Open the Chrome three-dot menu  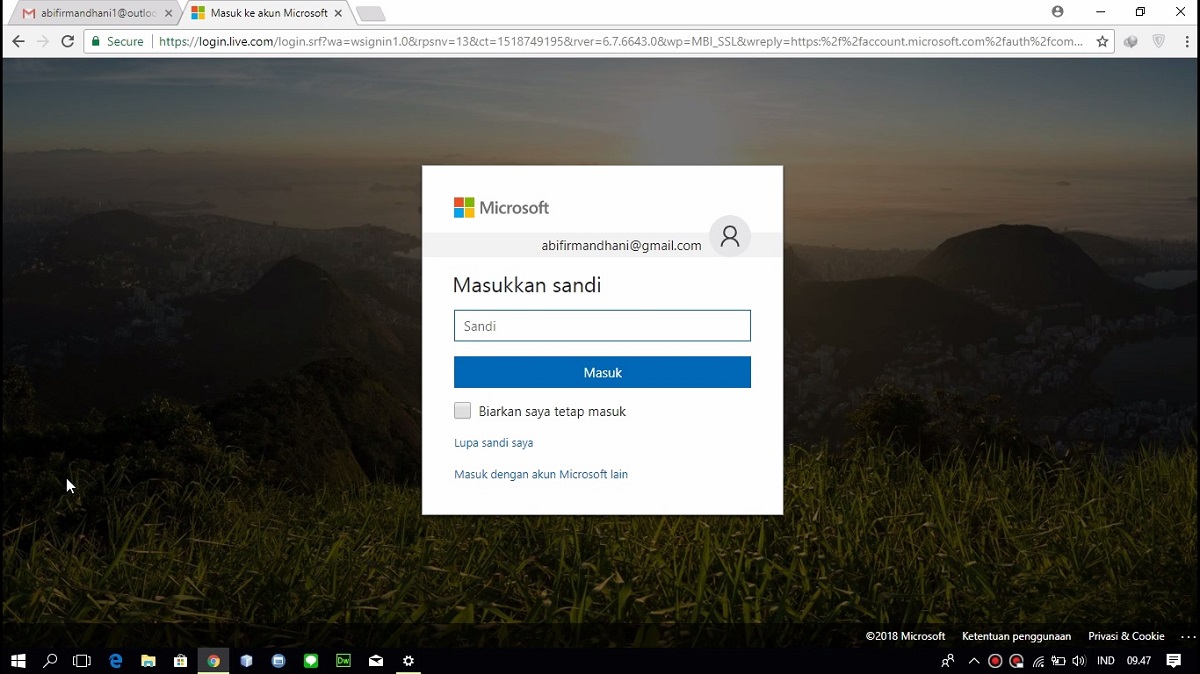click(1185, 42)
